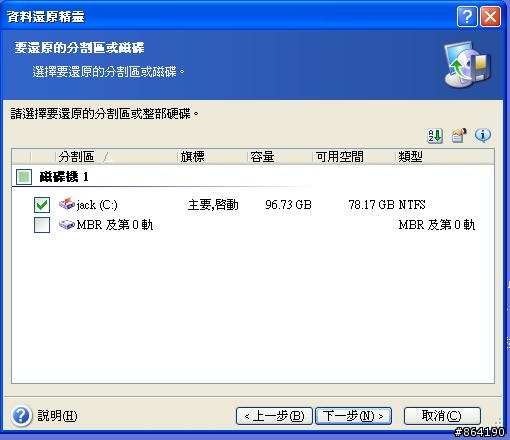
Task: Click the round help icon beside 說明(H)
Action: 21,416
